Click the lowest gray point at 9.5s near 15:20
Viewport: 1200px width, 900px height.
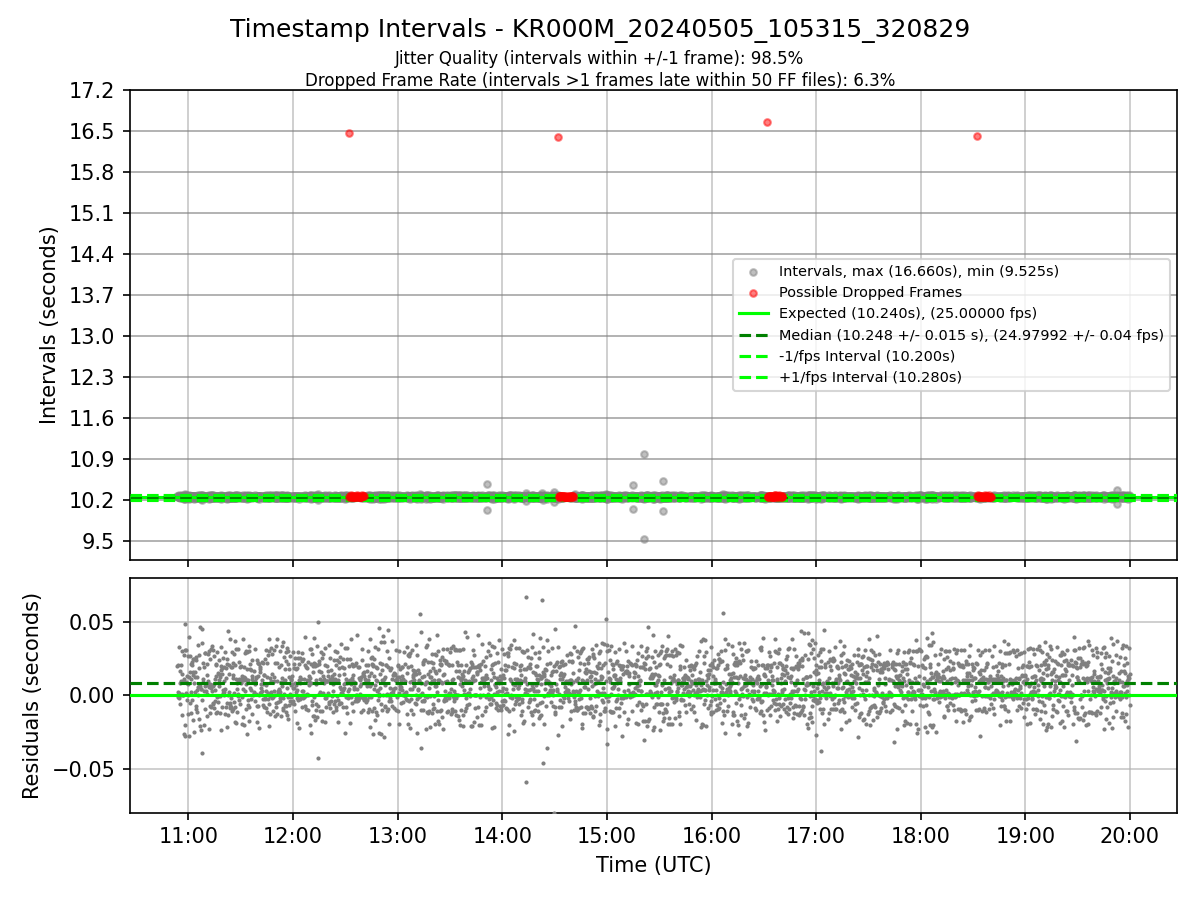(x=644, y=539)
